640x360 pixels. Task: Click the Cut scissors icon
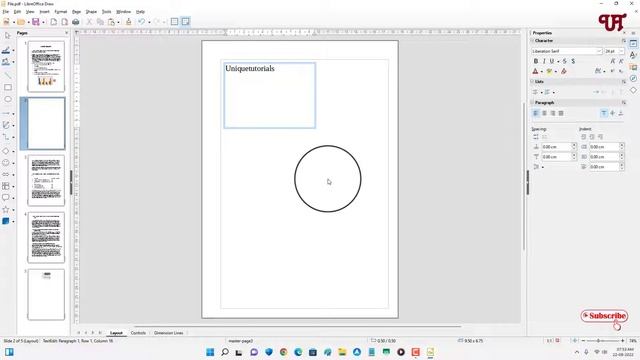[x=89, y=22]
